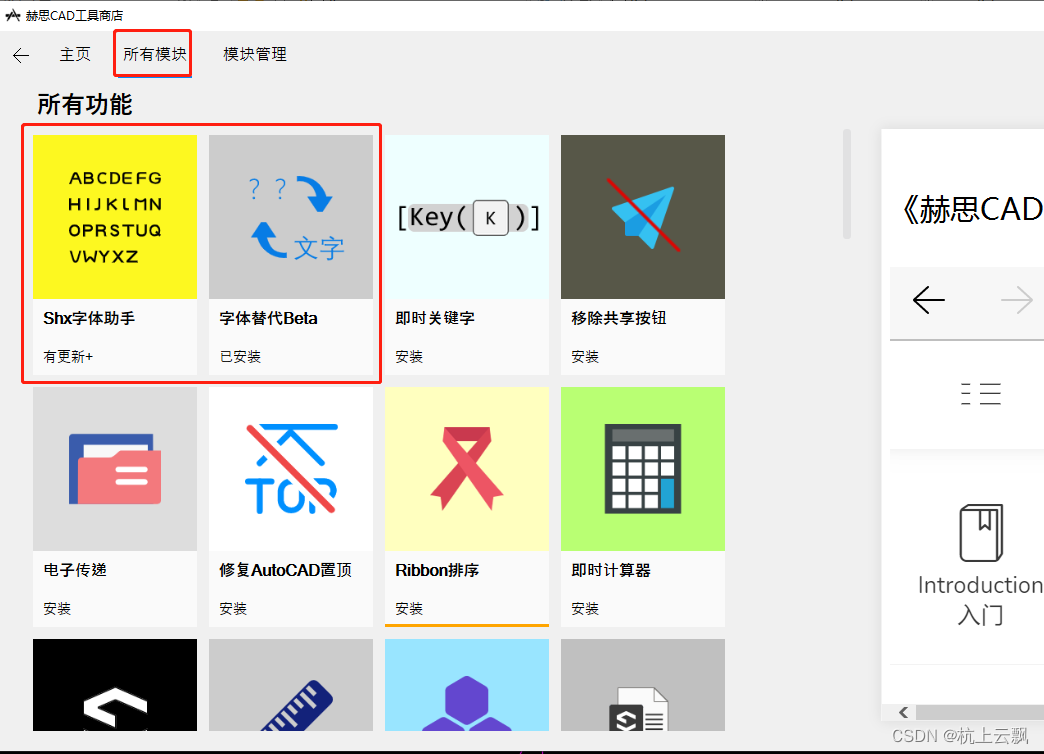Open the help panel contents list icon
1044x754 pixels.
(981, 394)
